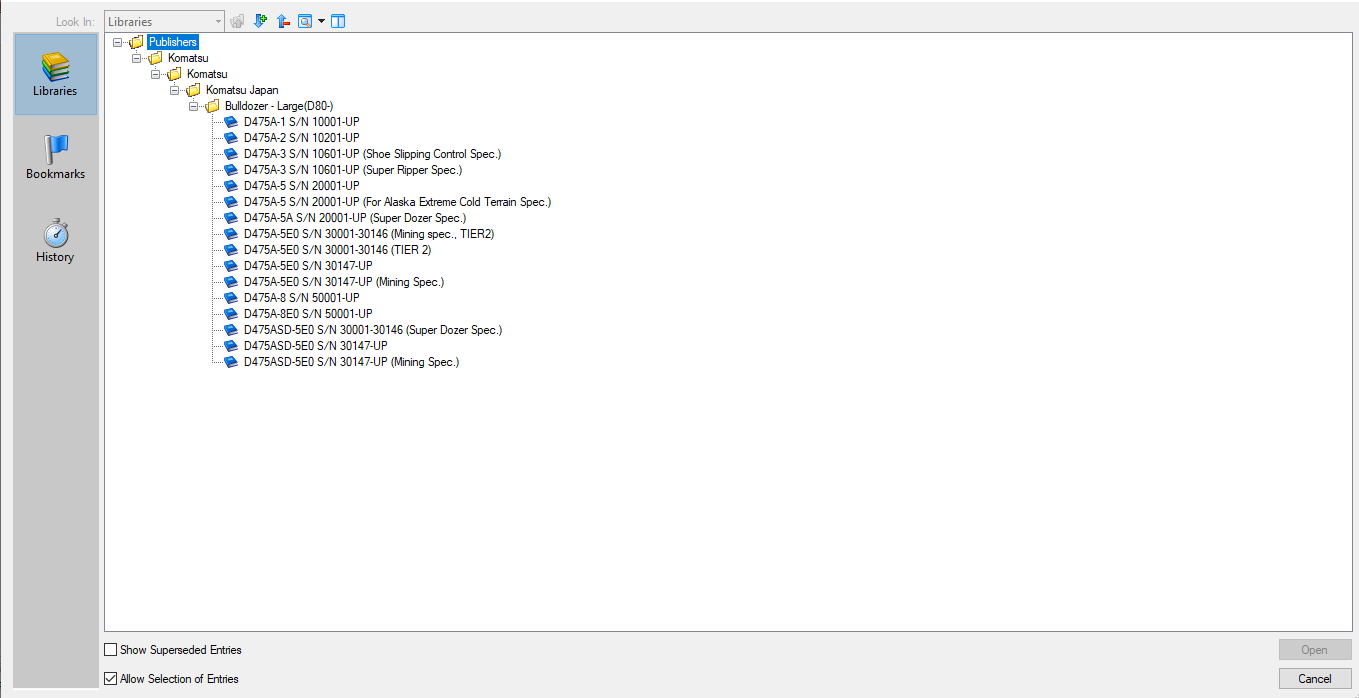Viewport: 1359px width, 698px height.
Task: Click the search magnifier toolbar icon
Action: click(305, 21)
